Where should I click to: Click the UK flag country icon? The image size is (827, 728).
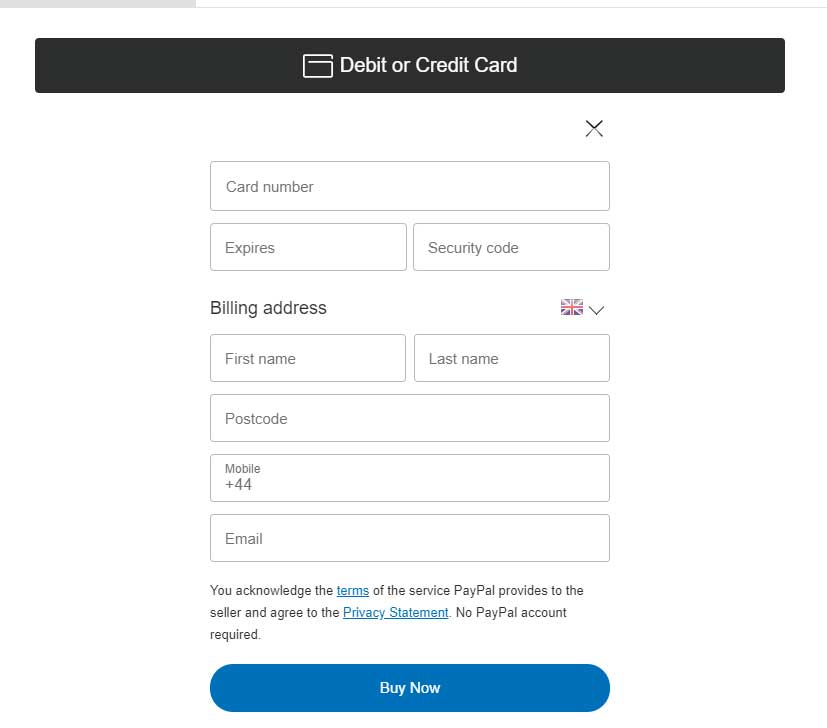pyautogui.click(x=572, y=307)
